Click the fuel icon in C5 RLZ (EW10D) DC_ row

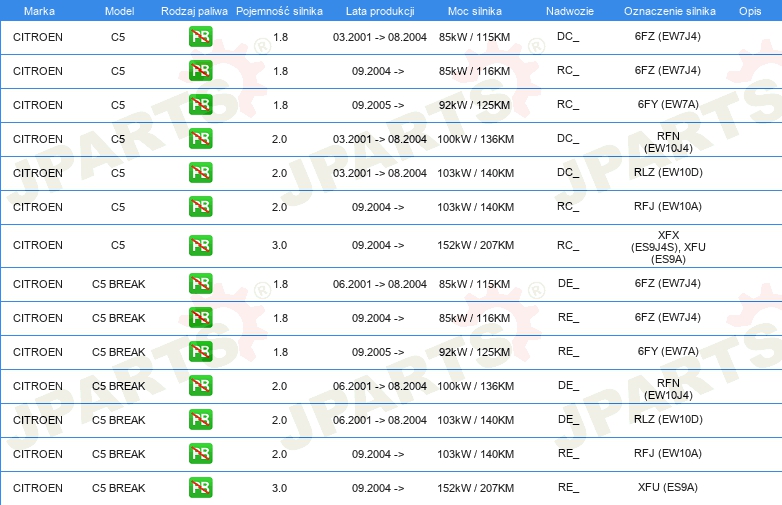tap(200, 172)
